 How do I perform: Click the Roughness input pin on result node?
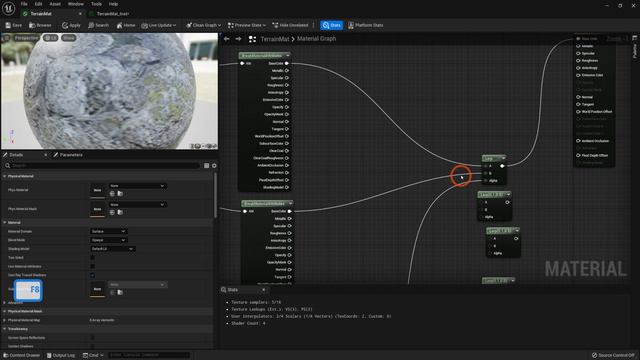point(578,60)
